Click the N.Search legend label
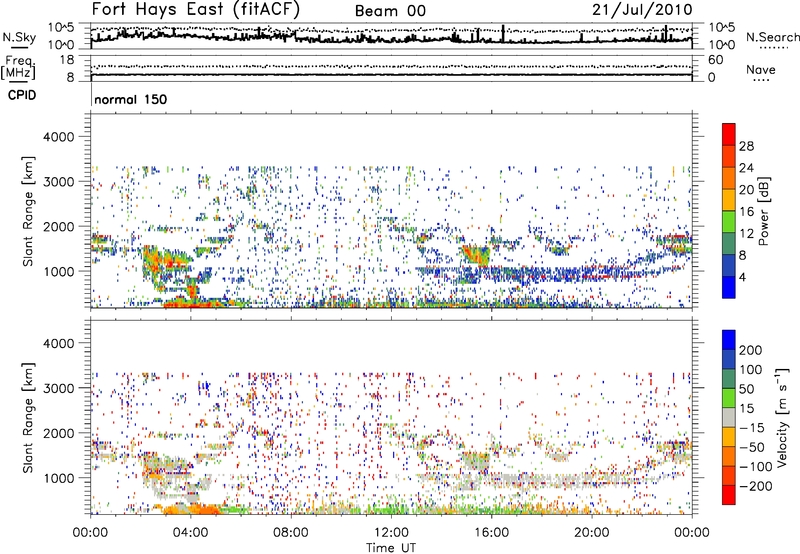The width and height of the screenshot is (800, 554). click(772, 37)
